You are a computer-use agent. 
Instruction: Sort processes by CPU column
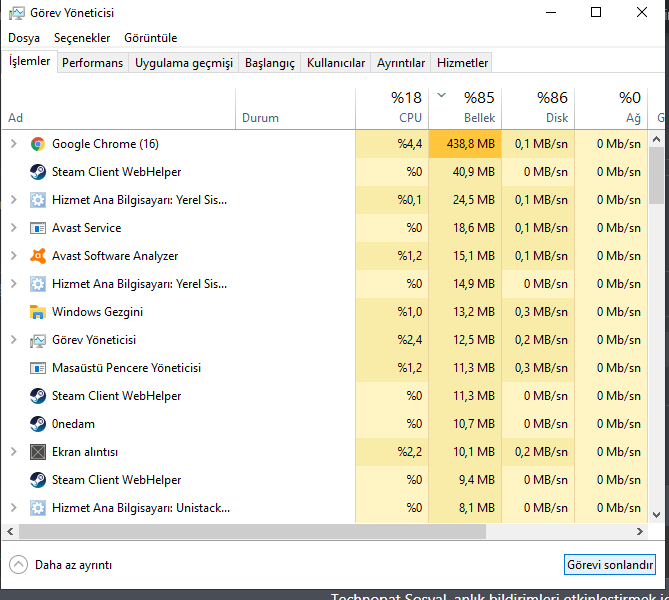[392, 109]
